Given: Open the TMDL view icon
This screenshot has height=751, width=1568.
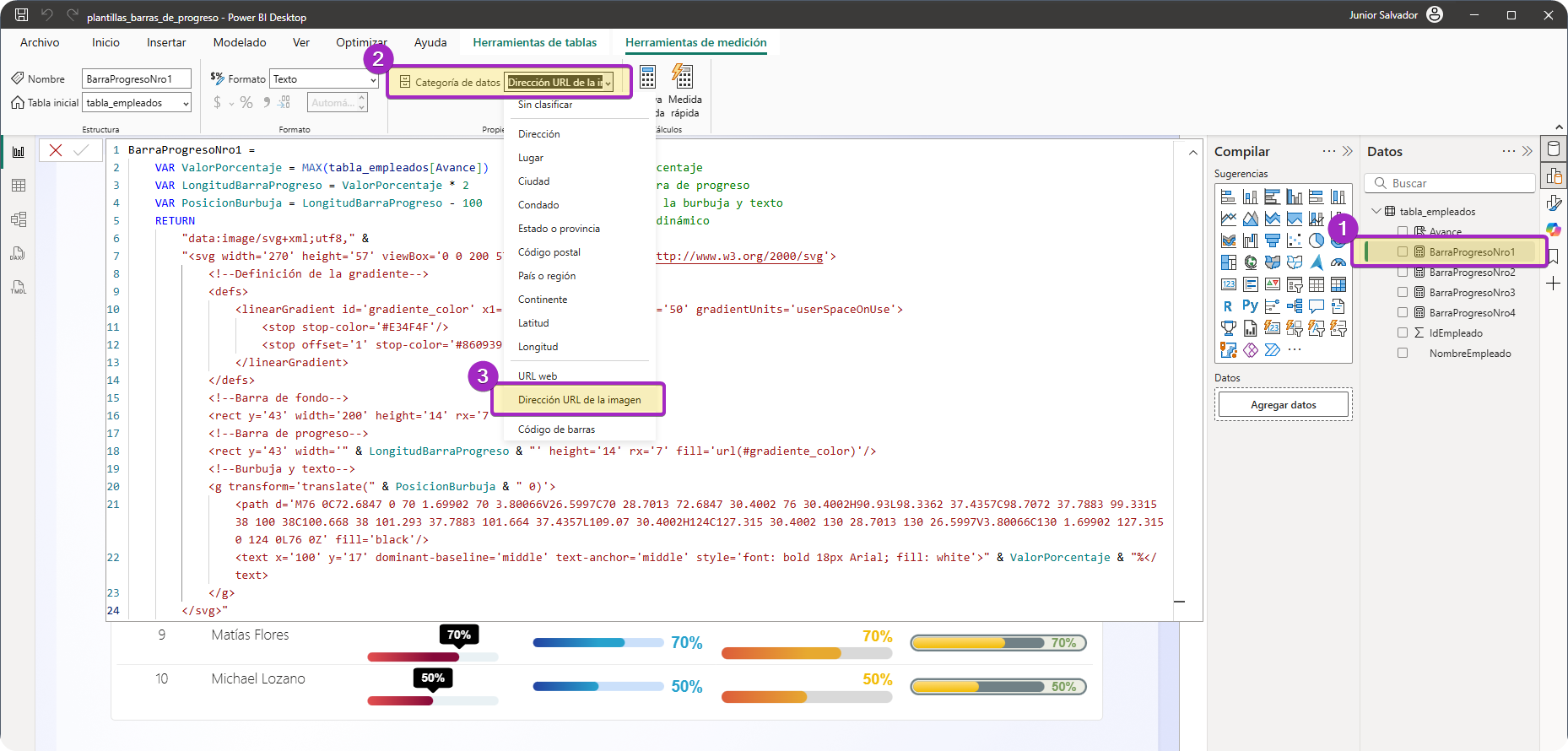Looking at the screenshot, I should click(19, 287).
